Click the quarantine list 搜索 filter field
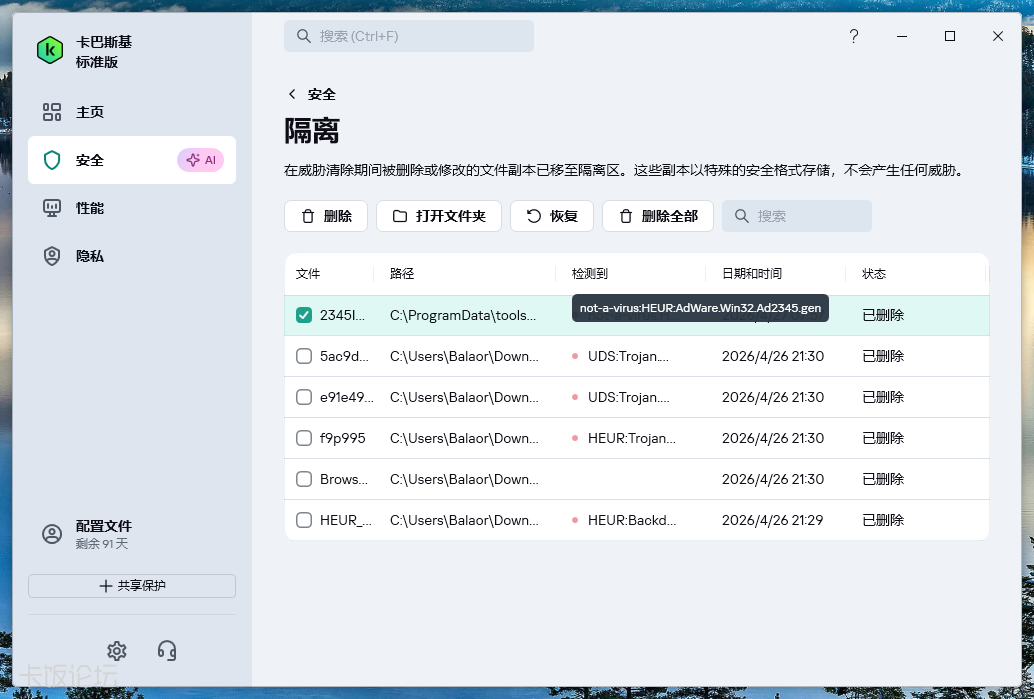The height and width of the screenshot is (699, 1034). (797, 216)
